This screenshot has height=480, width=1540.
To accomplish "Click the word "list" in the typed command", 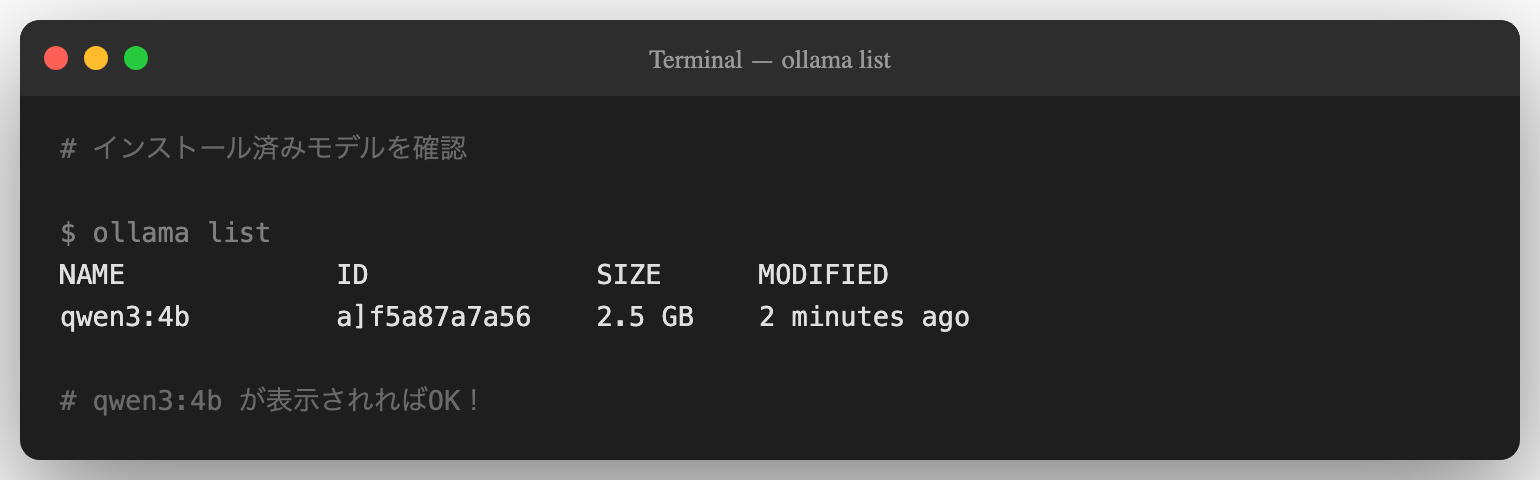I will click(239, 234).
